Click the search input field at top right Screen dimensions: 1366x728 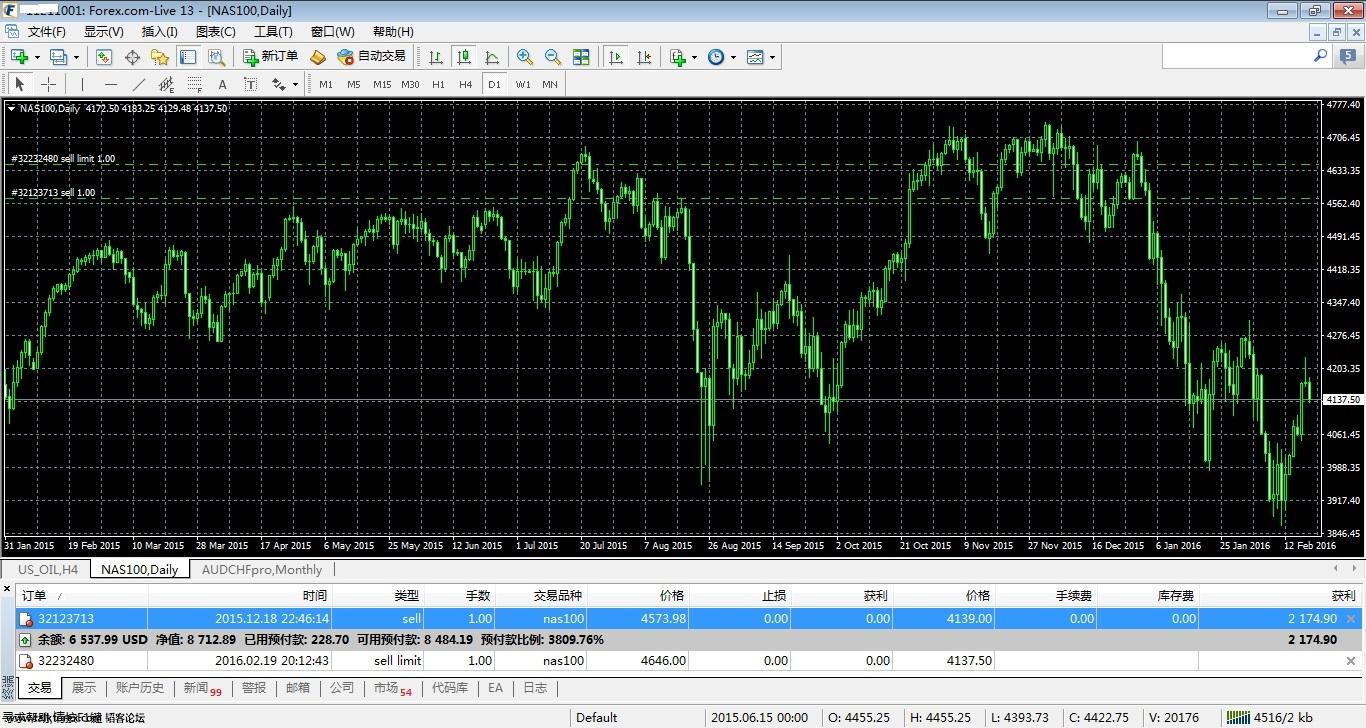[1239, 57]
